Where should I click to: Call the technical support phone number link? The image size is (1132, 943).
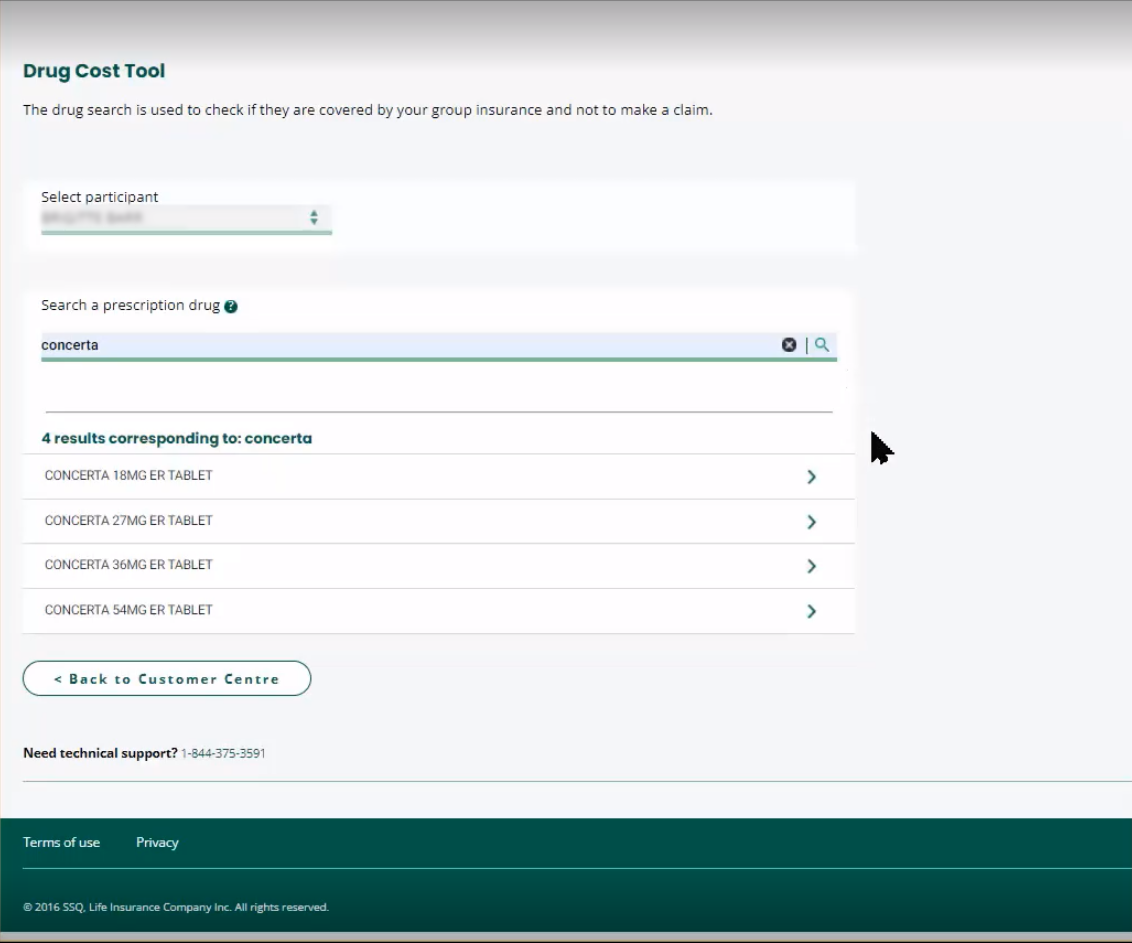tap(222, 752)
